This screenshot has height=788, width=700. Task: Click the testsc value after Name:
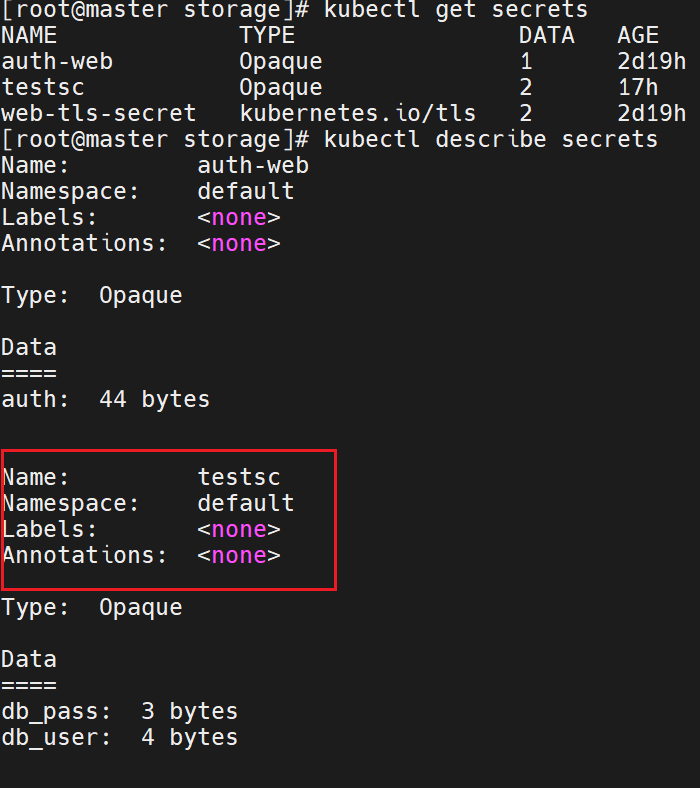(x=239, y=477)
